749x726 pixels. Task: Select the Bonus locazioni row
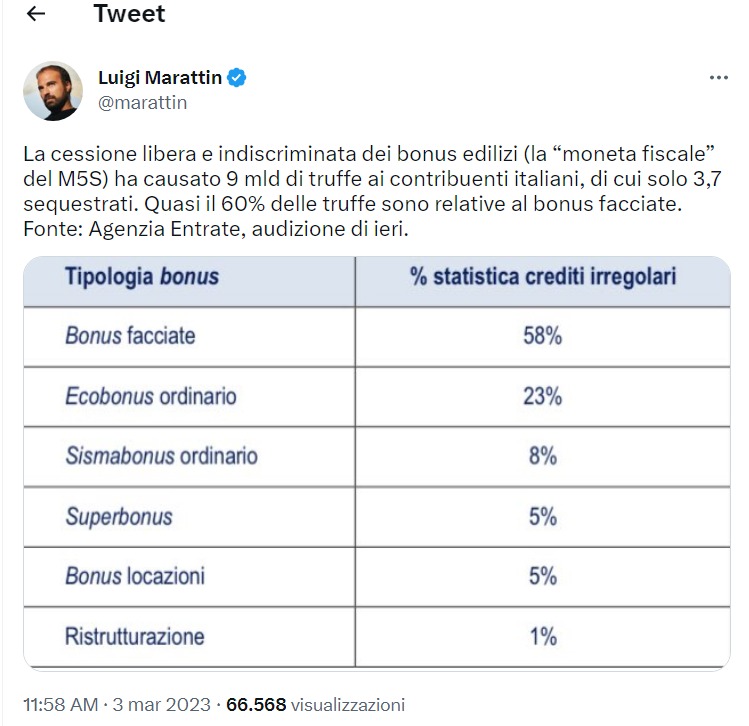[377, 577]
